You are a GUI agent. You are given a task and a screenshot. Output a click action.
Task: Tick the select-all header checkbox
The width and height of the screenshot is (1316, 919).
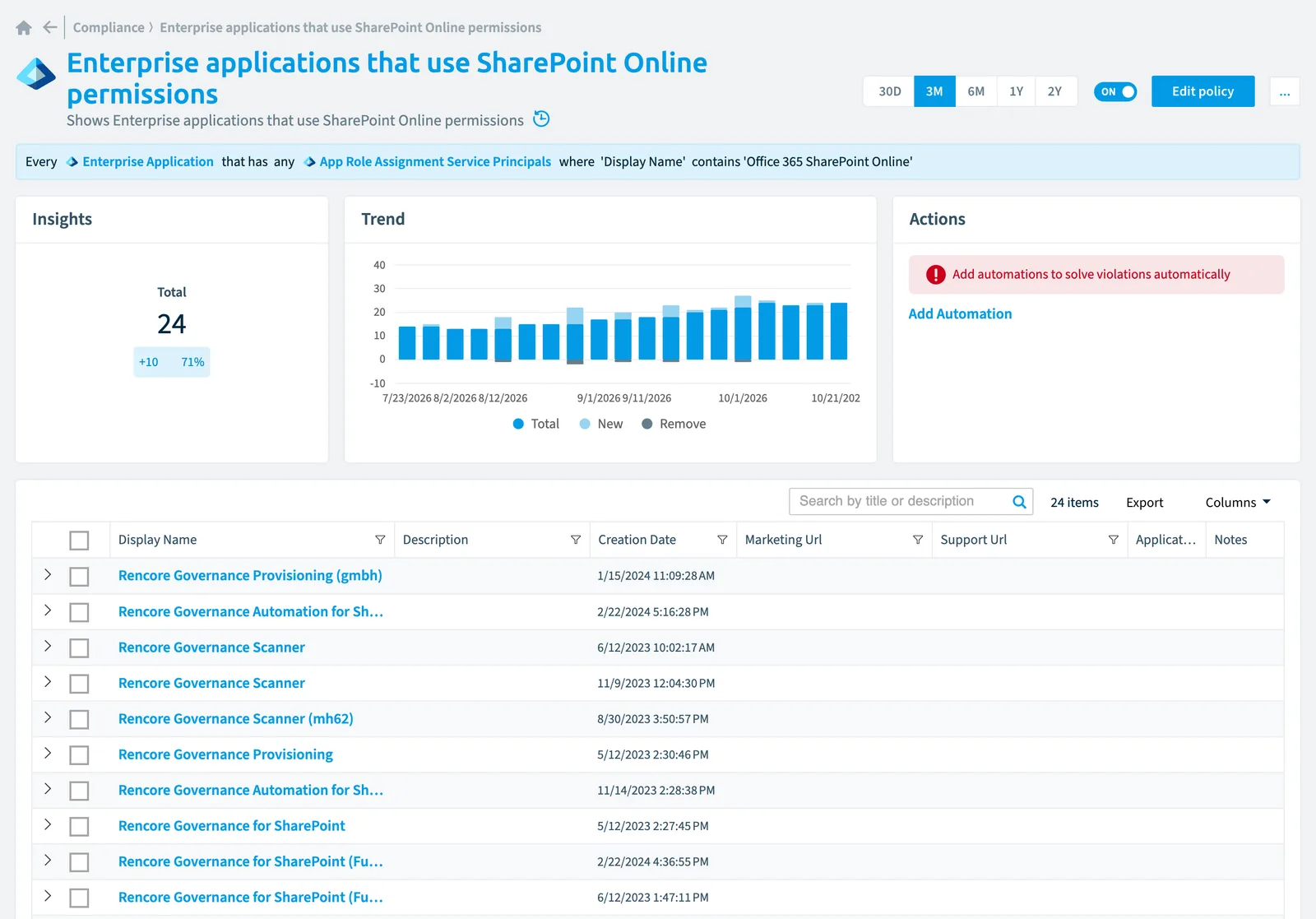(79, 541)
